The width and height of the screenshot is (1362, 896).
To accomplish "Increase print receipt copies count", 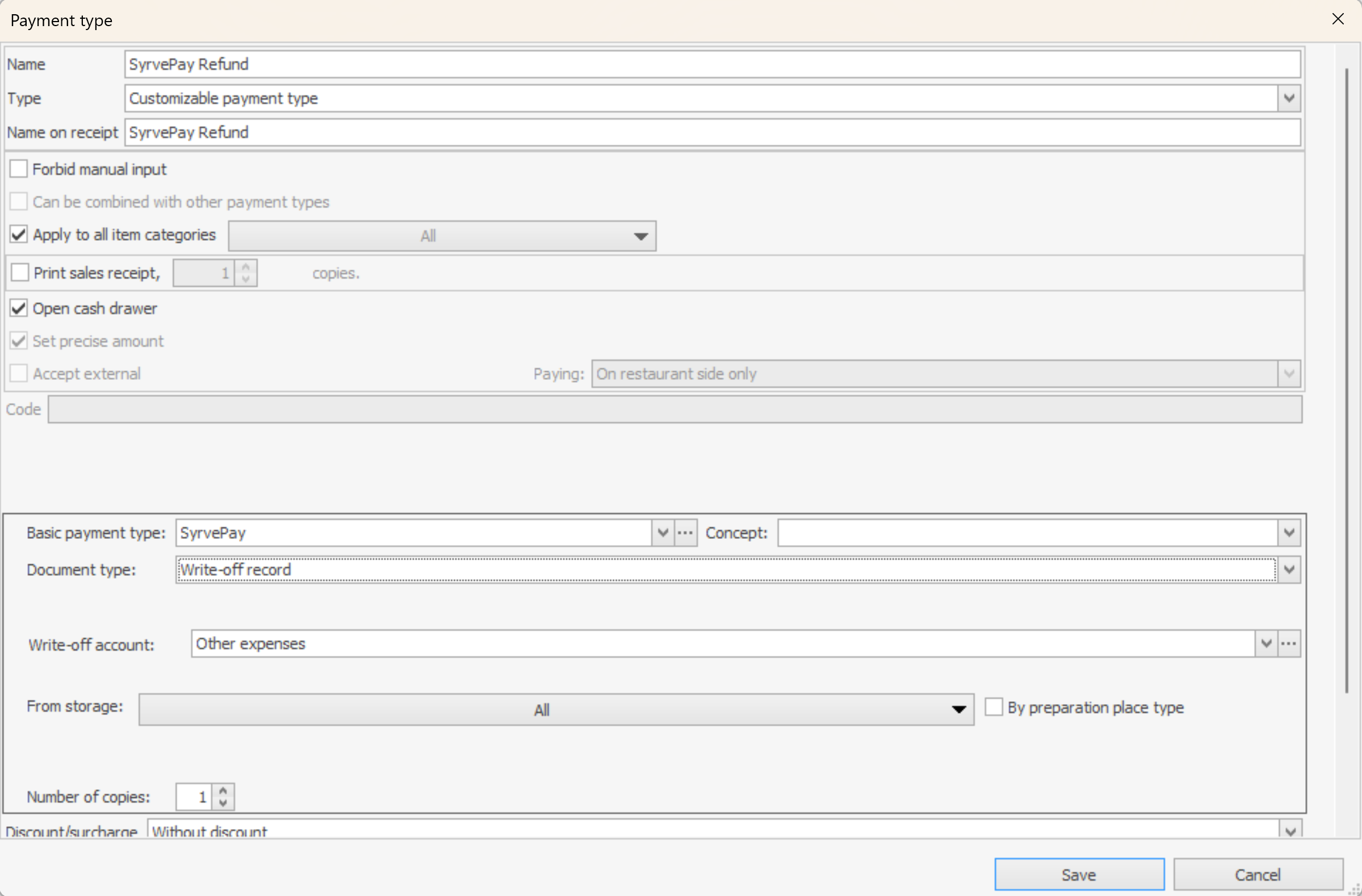I will (x=246, y=266).
